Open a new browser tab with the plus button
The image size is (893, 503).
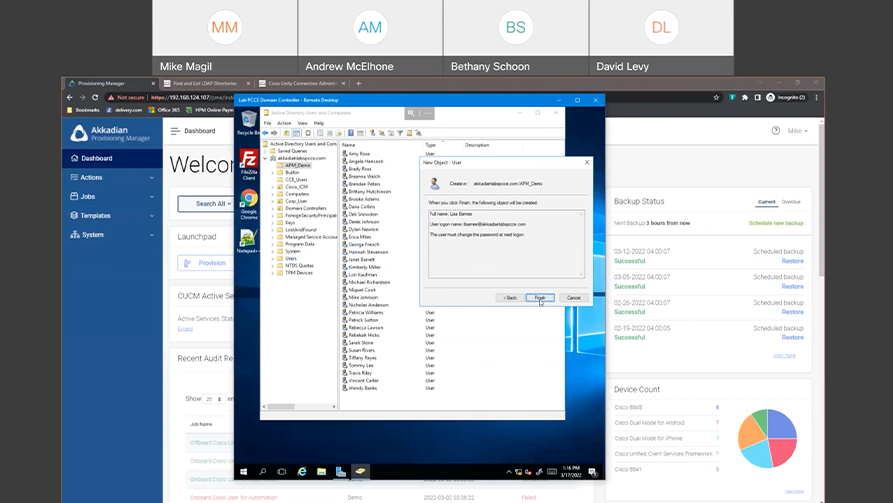click(x=358, y=83)
